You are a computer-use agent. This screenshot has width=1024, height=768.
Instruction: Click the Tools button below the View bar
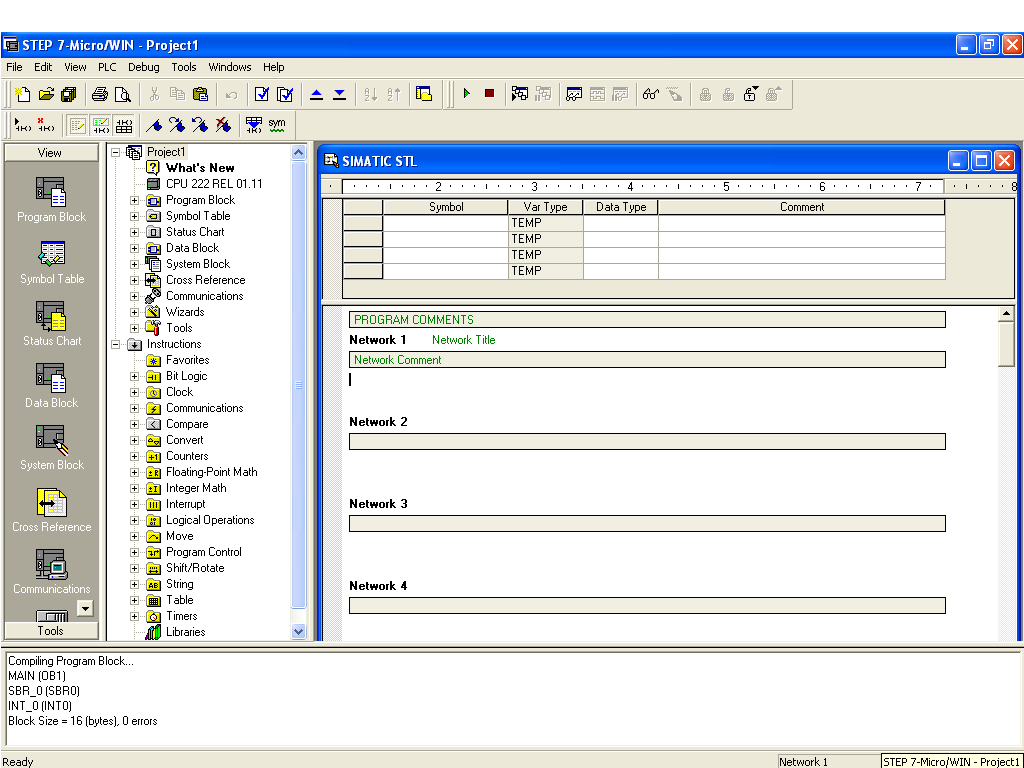pyautogui.click(x=51, y=631)
